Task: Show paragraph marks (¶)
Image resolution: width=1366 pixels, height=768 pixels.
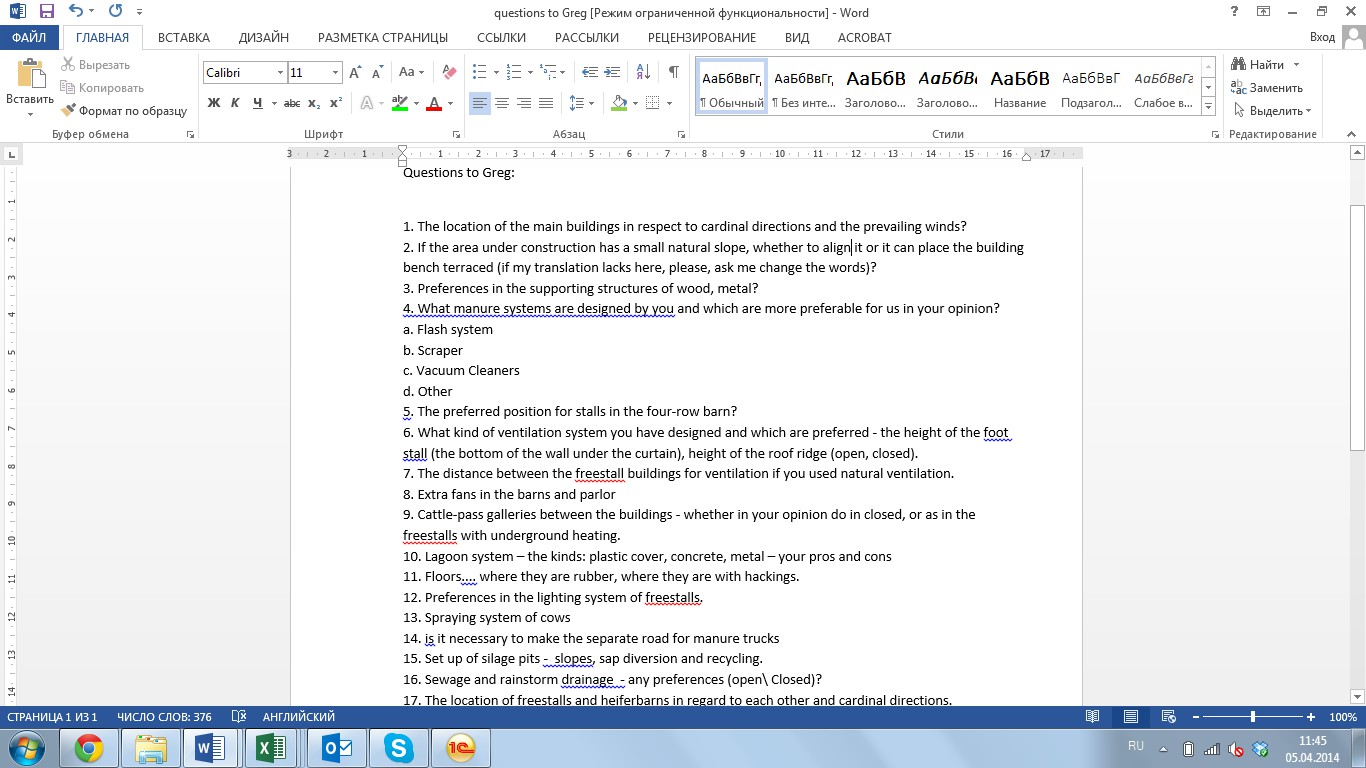Action: [x=673, y=72]
